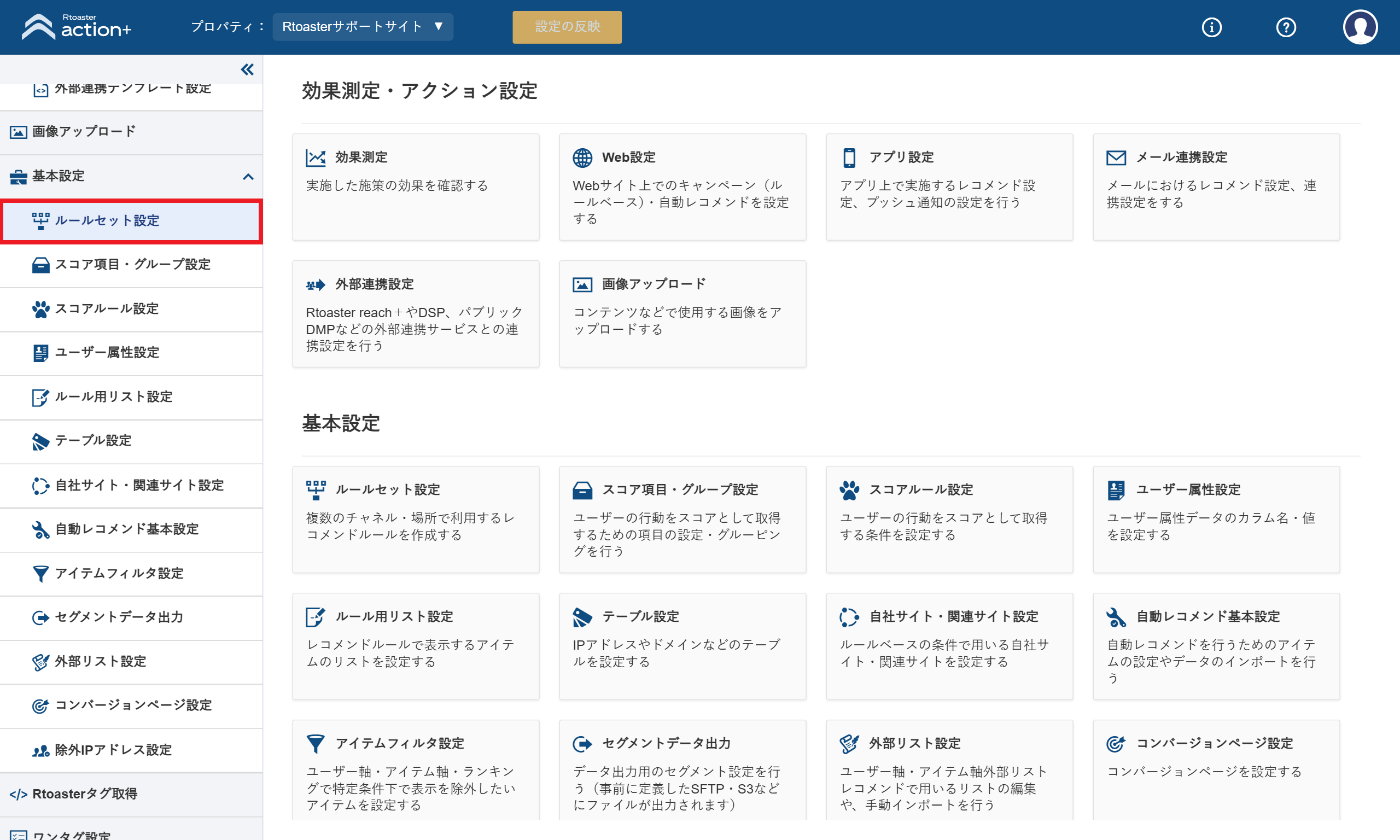Open セグメントデータ出力 sidebar item
This screenshot has width=1400, height=840.
pyautogui.click(x=131, y=617)
